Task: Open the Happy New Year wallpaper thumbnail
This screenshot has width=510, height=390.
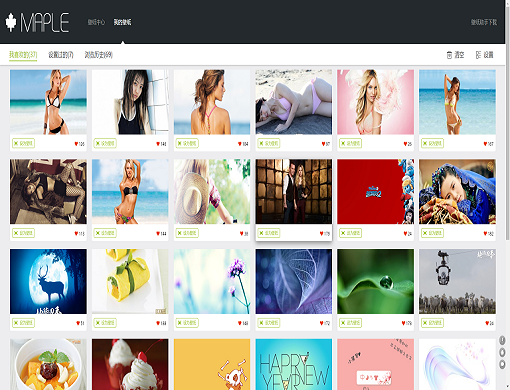Action: (294, 364)
